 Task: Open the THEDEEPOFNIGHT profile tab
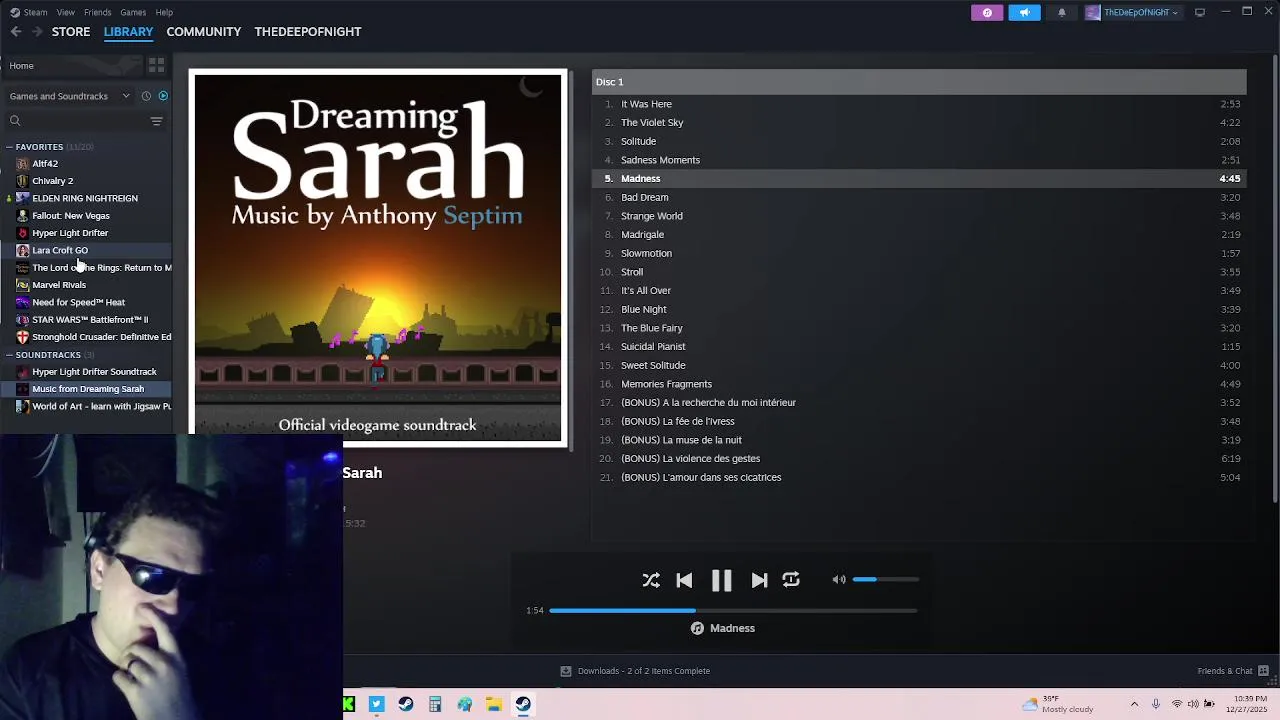(308, 32)
